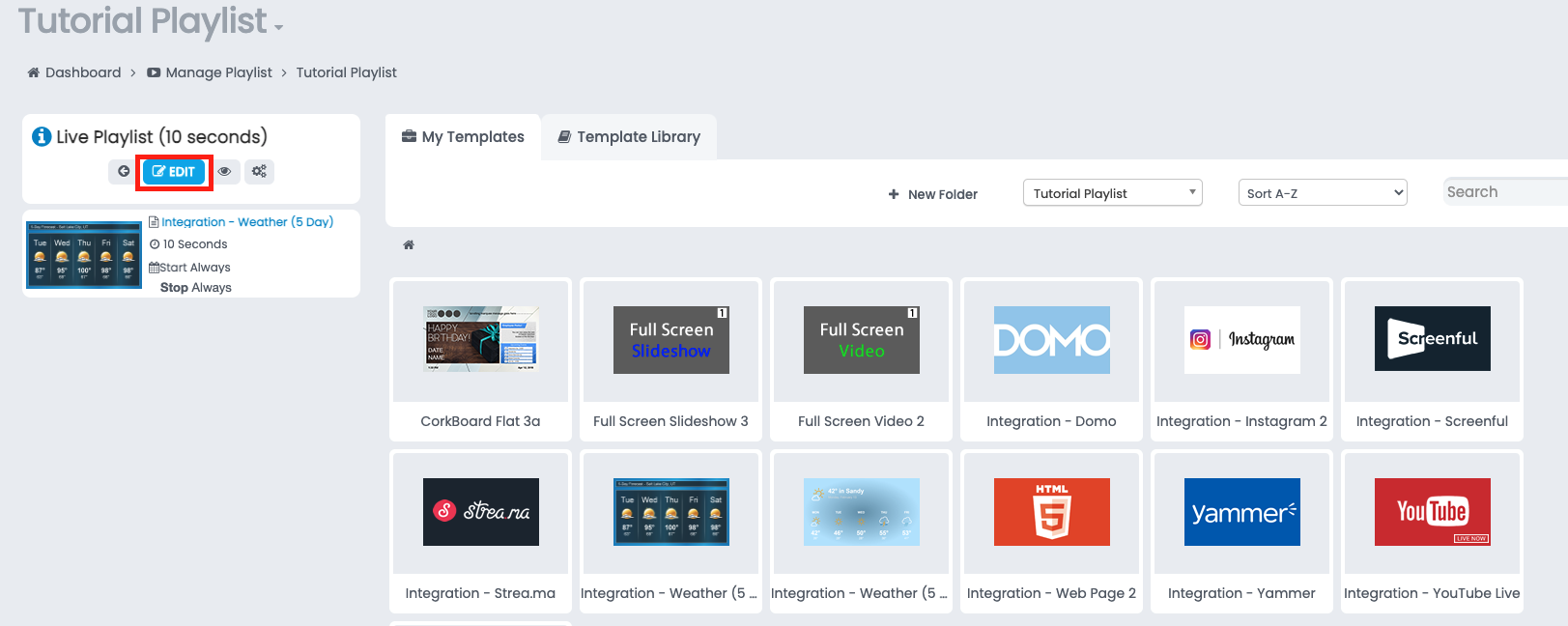The height and width of the screenshot is (626, 1568).
Task: Click the 'Integration - Instagram 2' label
Action: 1241,421
